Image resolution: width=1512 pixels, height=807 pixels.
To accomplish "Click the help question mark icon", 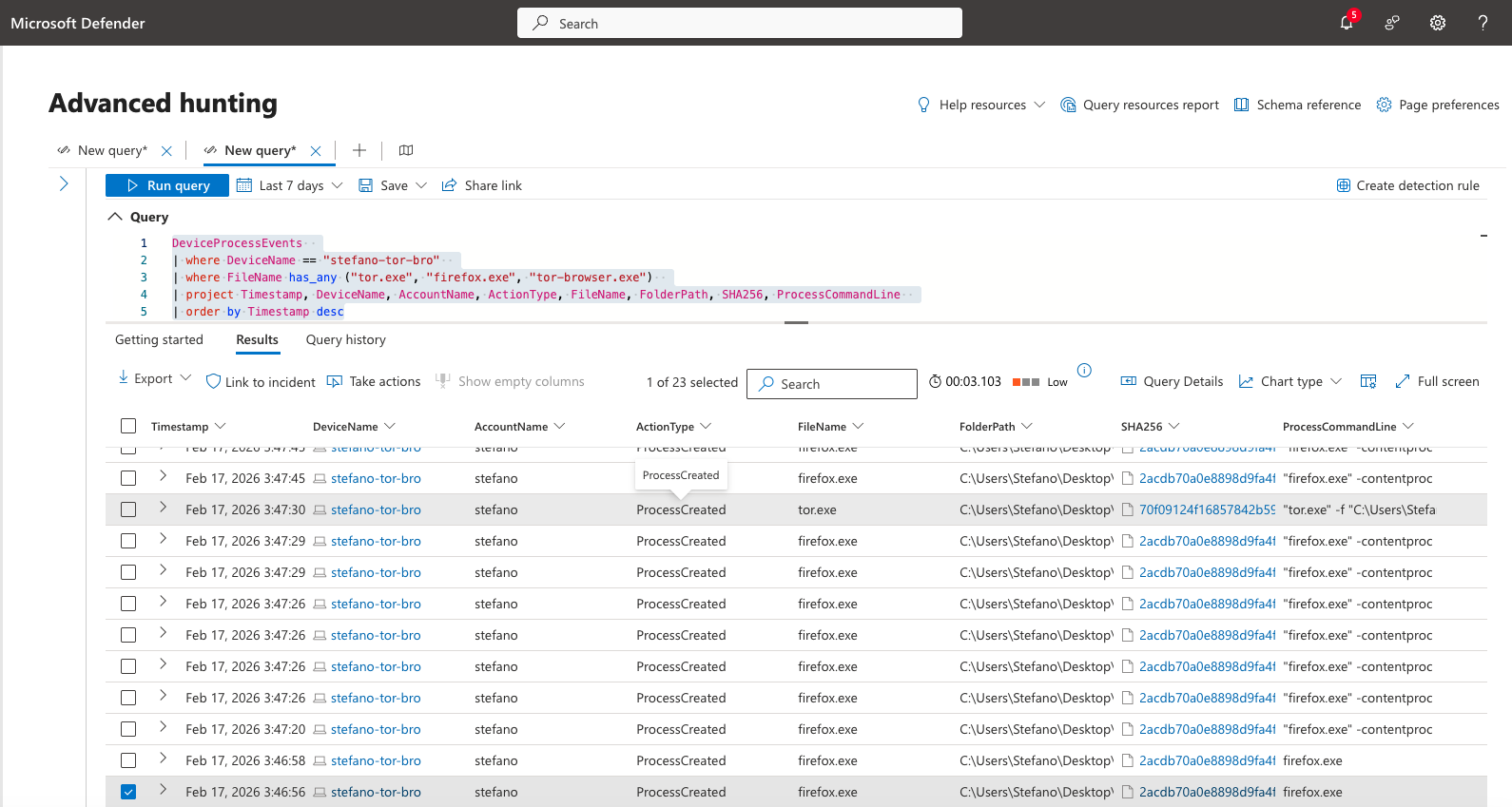I will point(1483,23).
